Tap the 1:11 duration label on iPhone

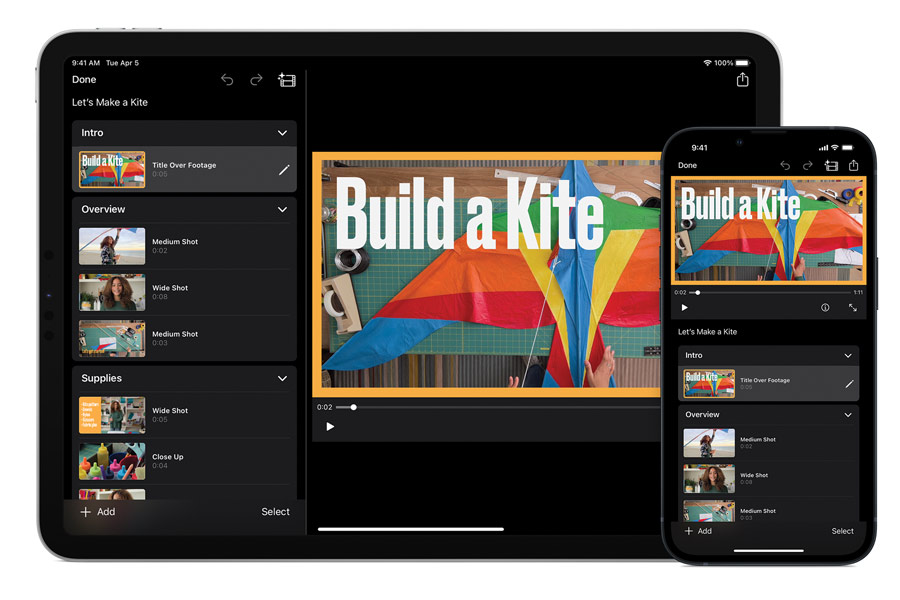click(x=858, y=293)
